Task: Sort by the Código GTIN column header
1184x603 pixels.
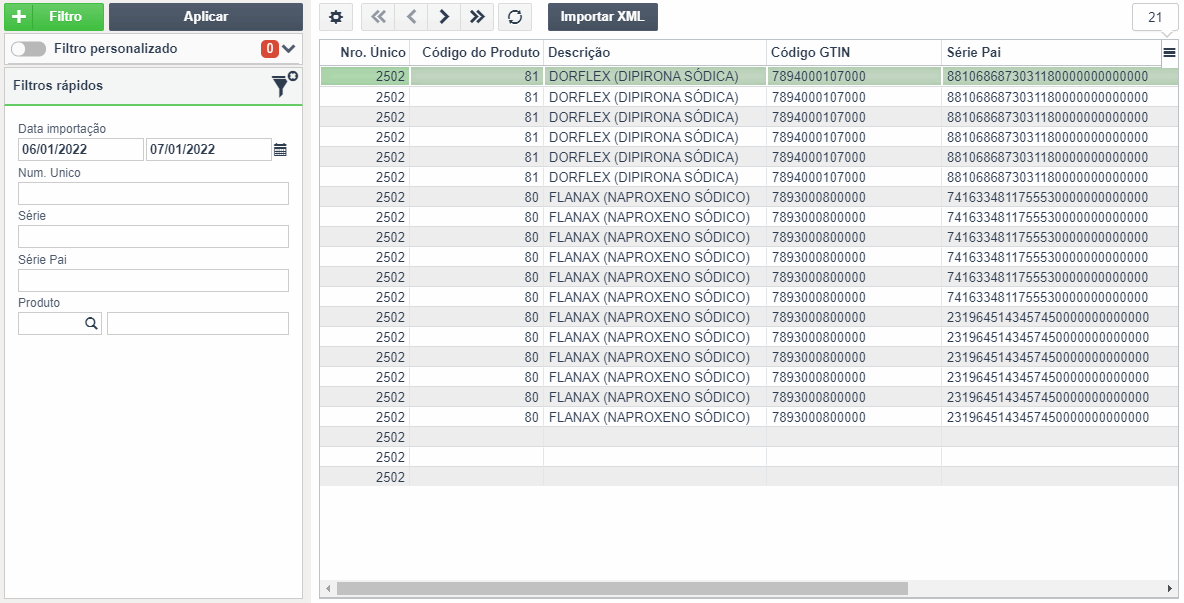Action: 854,52
